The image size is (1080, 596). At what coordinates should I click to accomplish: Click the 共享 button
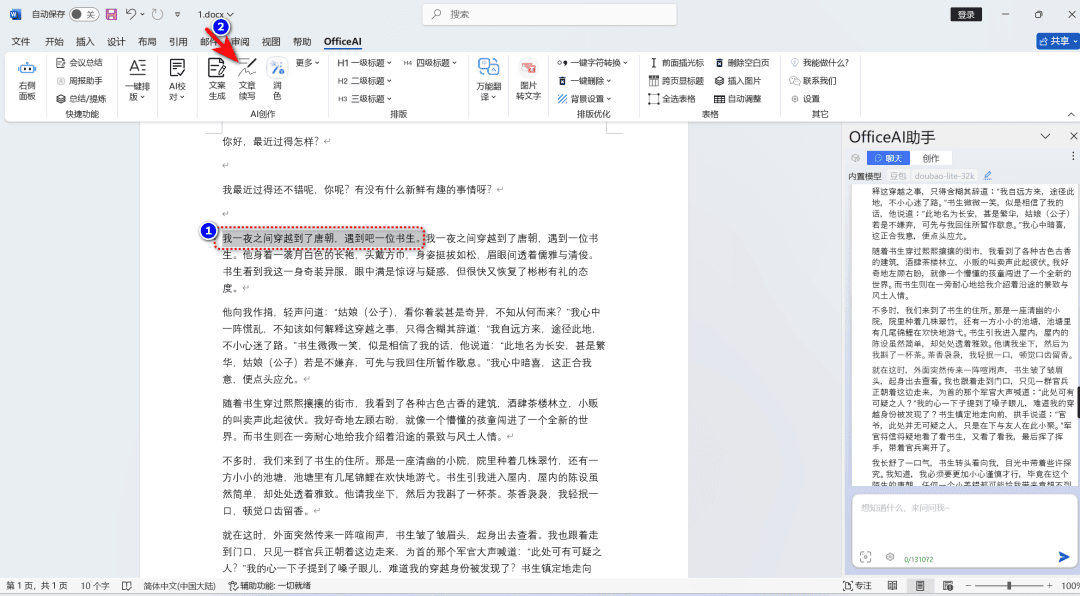click(1057, 41)
